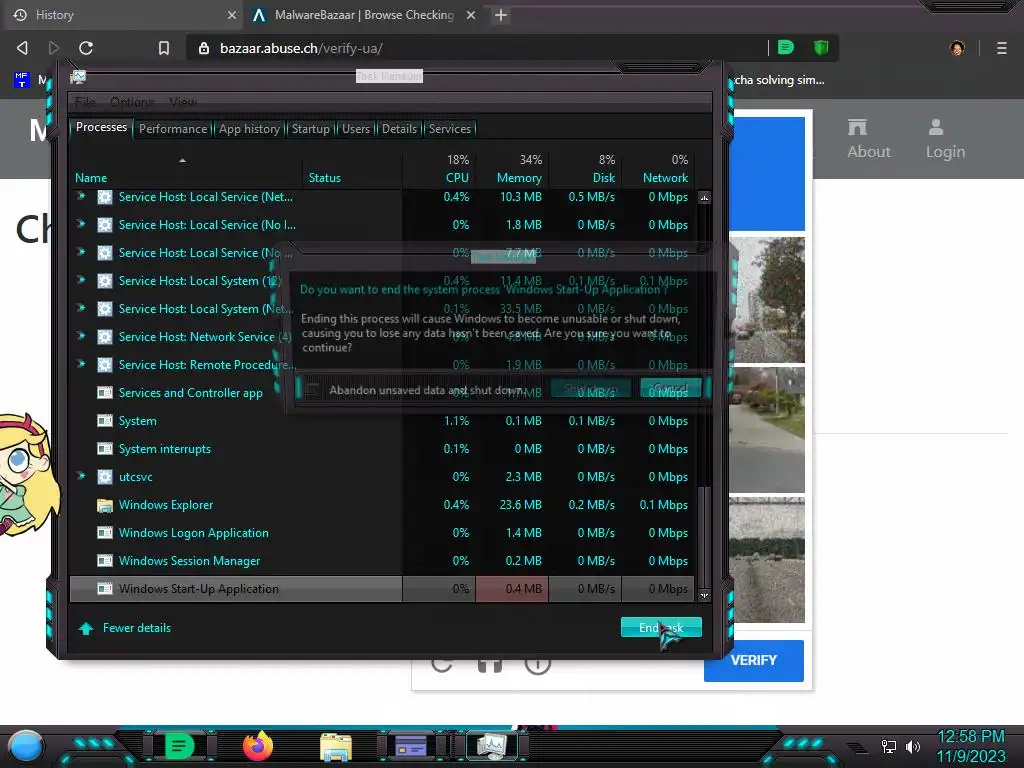
Task: Open the Details tab
Action: click(x=399, y=129)
